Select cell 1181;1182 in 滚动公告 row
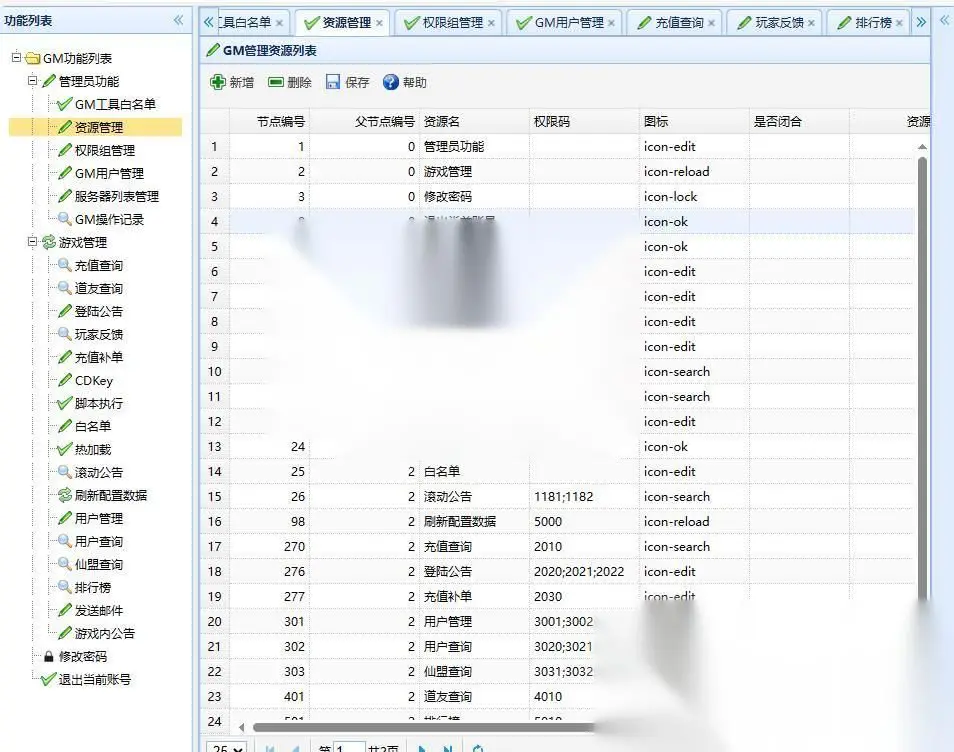954x752 pixels. click(x=584, y=496)
